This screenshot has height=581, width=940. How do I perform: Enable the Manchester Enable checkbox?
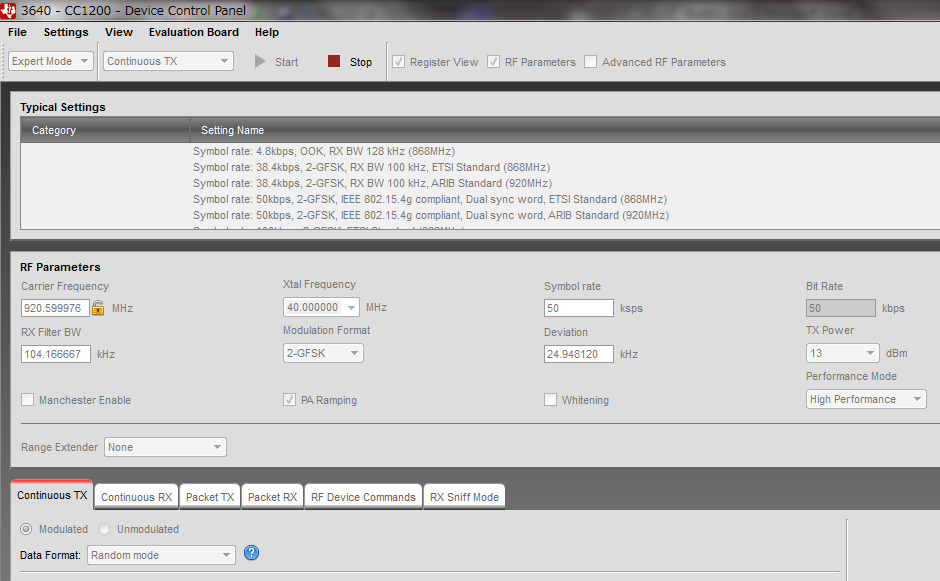28,400
